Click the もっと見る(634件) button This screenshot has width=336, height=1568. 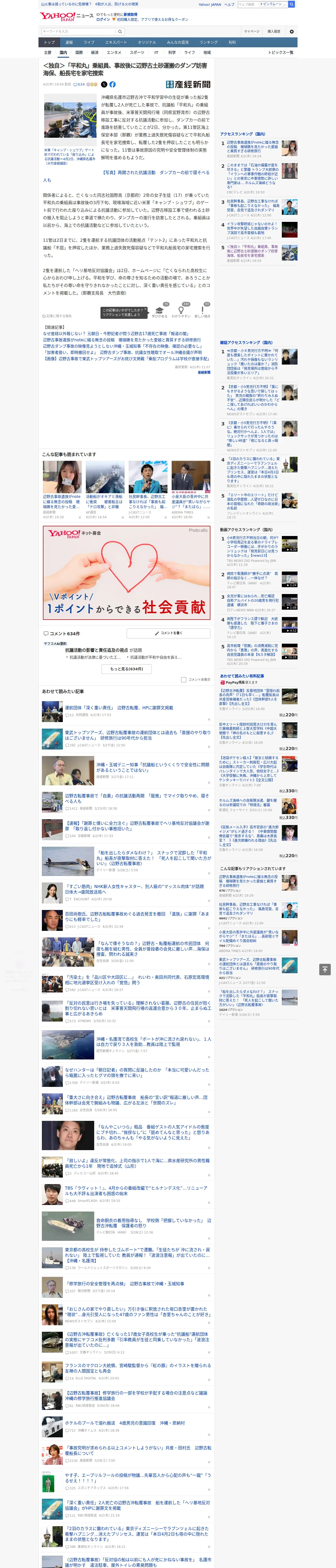(127, 669)
